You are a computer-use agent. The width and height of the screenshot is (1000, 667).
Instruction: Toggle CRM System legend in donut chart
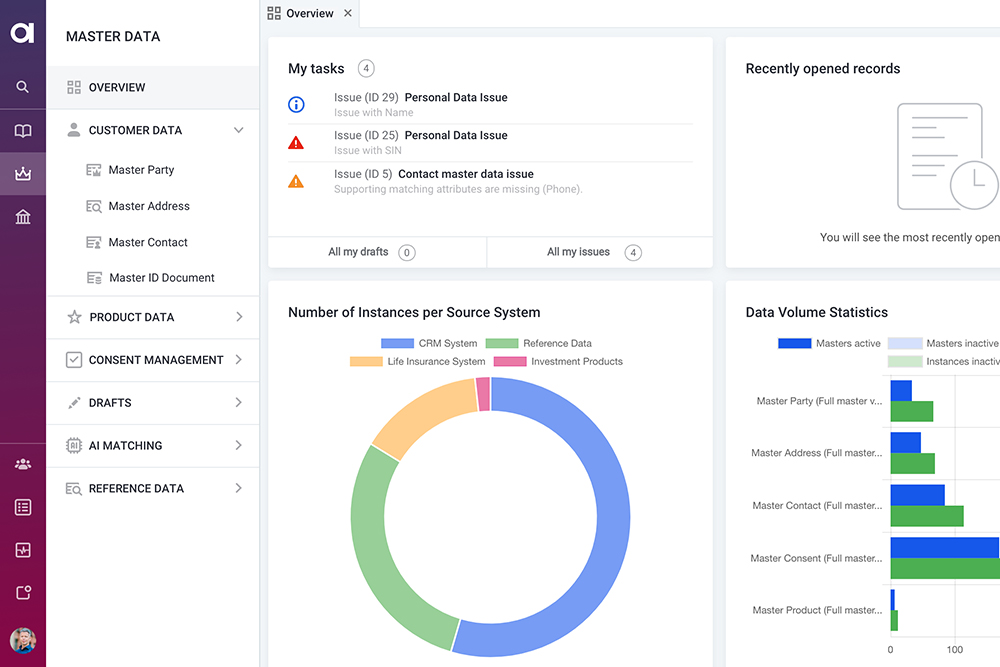click(x=429, y=343)
